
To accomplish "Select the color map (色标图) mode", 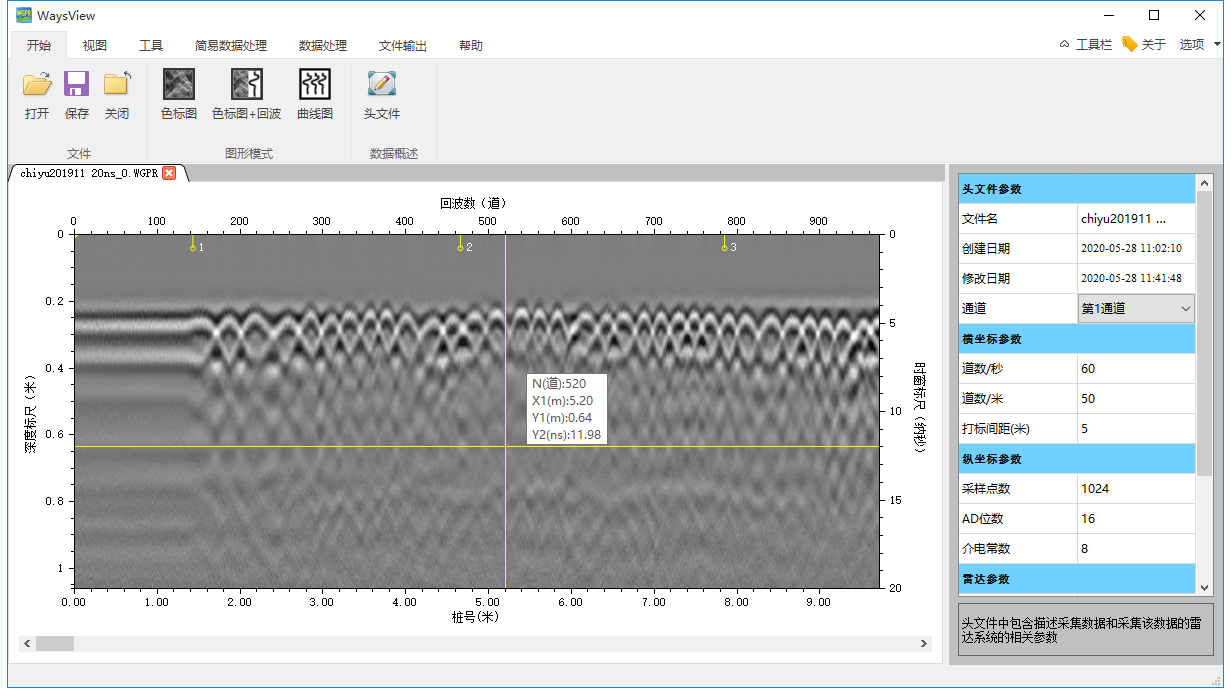I will [179, 84].
